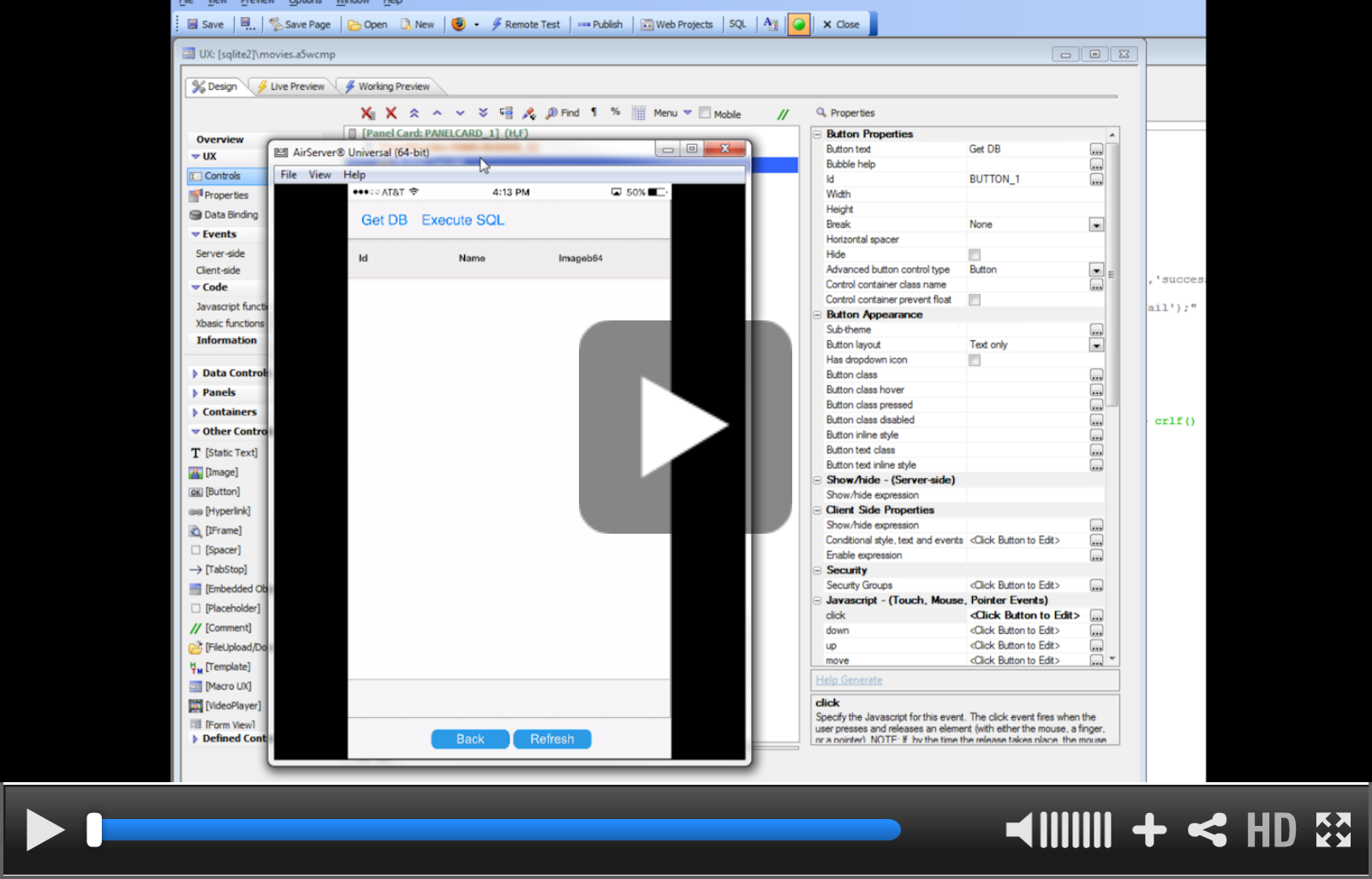Screen dimensions: 1372x879
Task: Tap the Back button in phone preview
Action: [x=470, y=739]
